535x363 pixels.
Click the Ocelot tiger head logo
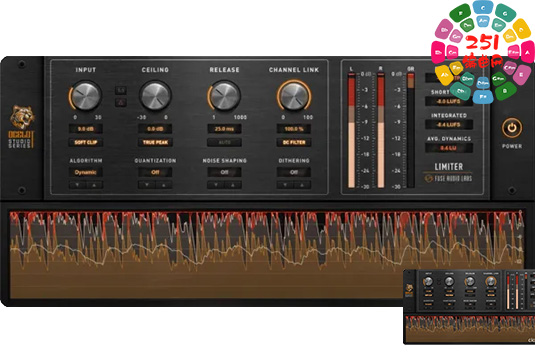point(22,117)
